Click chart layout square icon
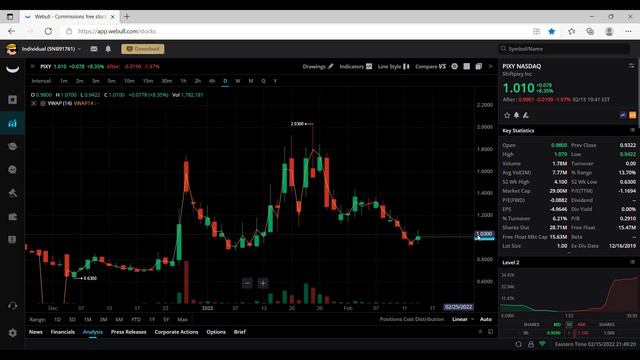Screen dimensions: 640x360 [467, 66]
